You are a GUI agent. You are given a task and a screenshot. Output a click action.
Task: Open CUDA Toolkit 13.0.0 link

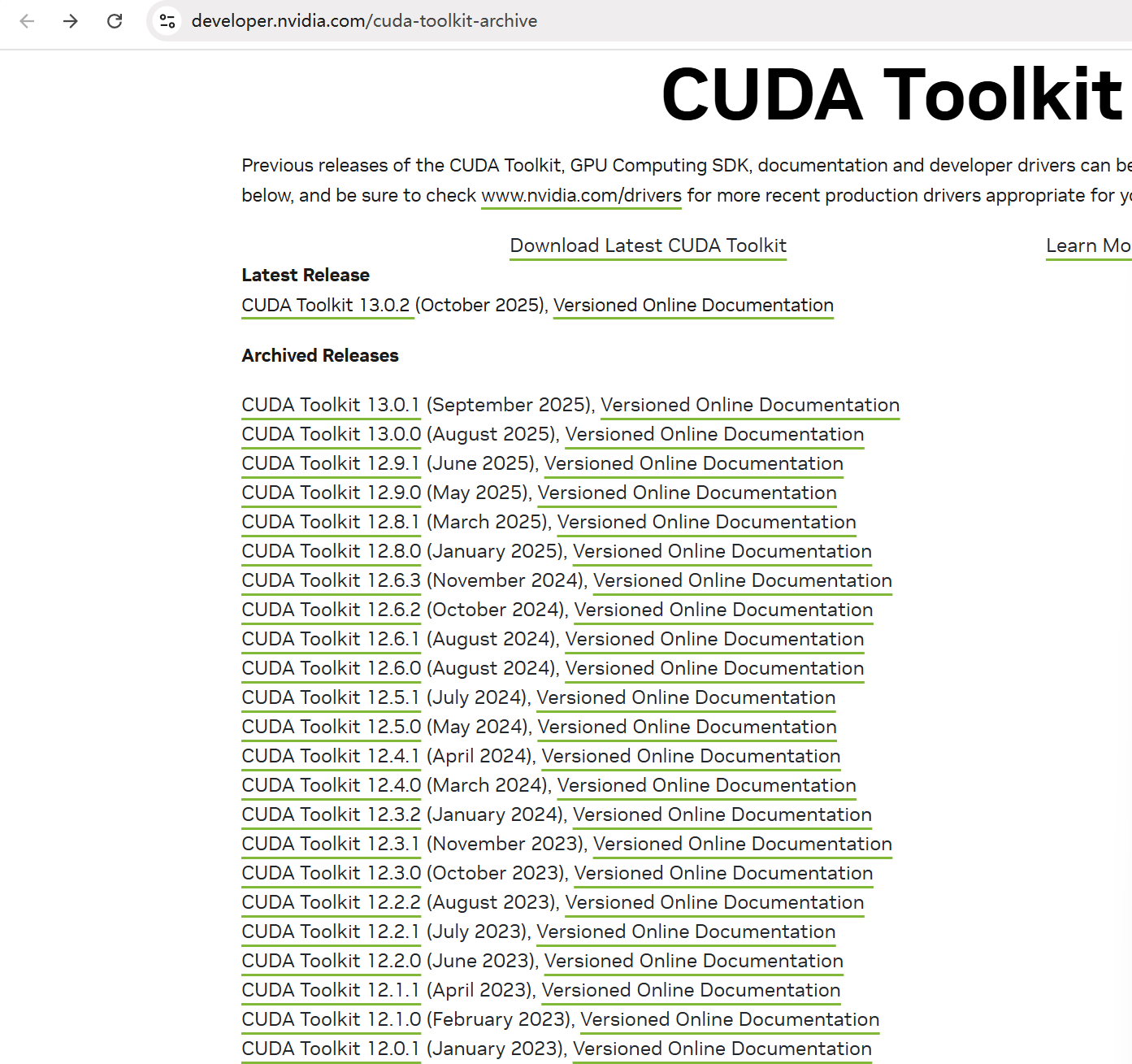[x=331, y=435]
